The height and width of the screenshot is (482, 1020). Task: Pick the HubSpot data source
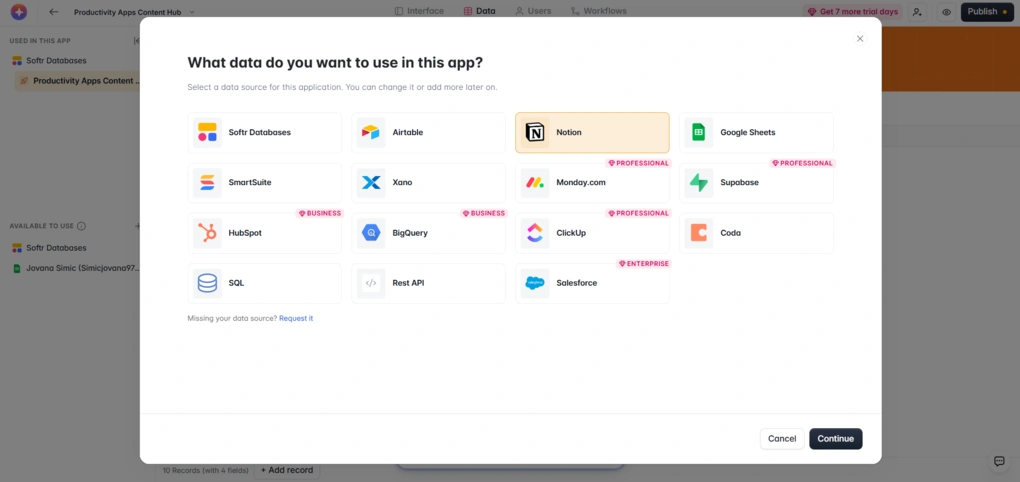265,233
